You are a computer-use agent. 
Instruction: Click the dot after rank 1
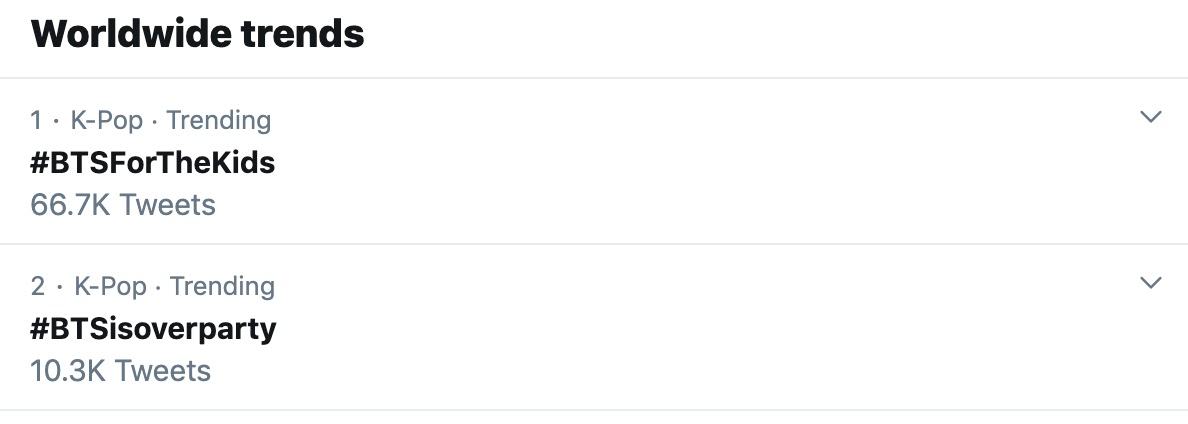(56, 121)
